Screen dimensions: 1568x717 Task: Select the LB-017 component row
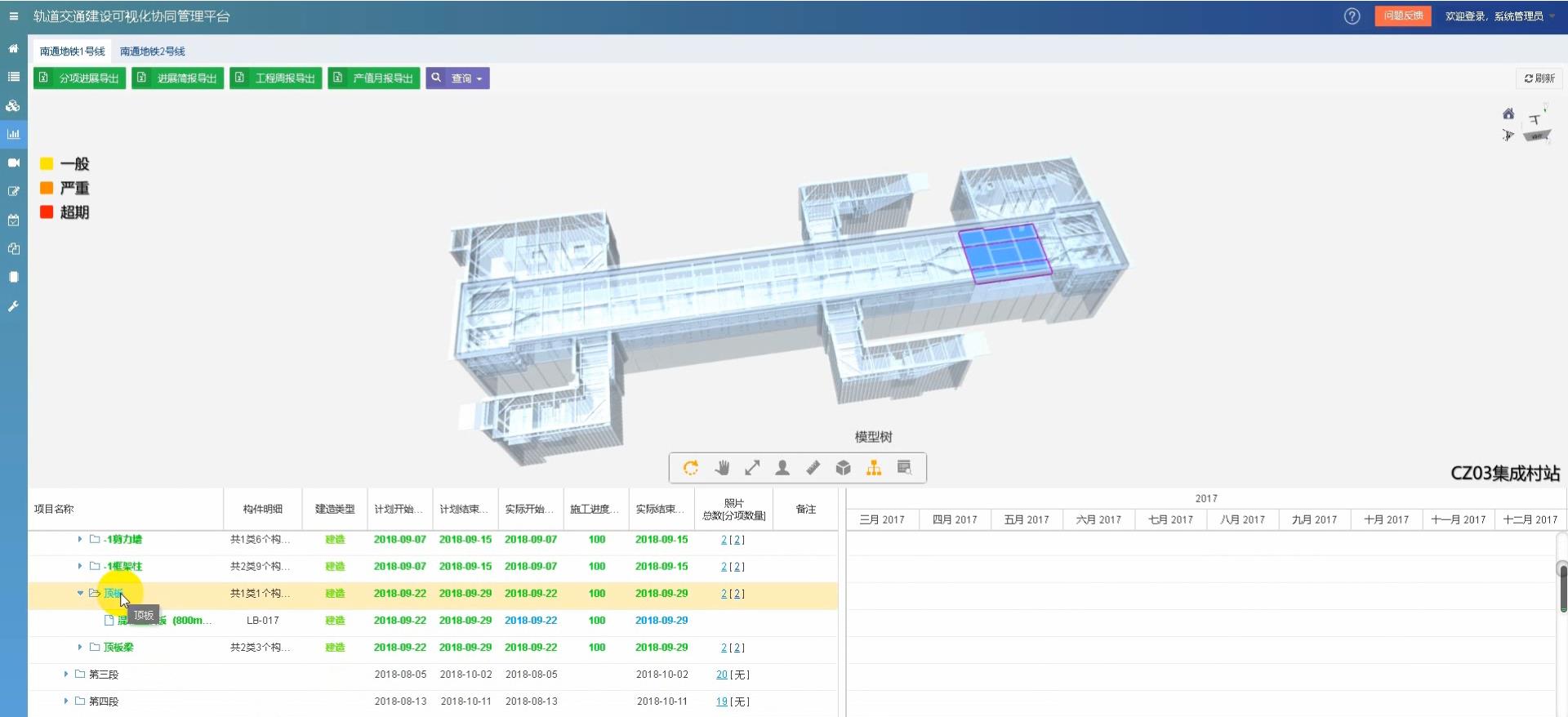433,621
